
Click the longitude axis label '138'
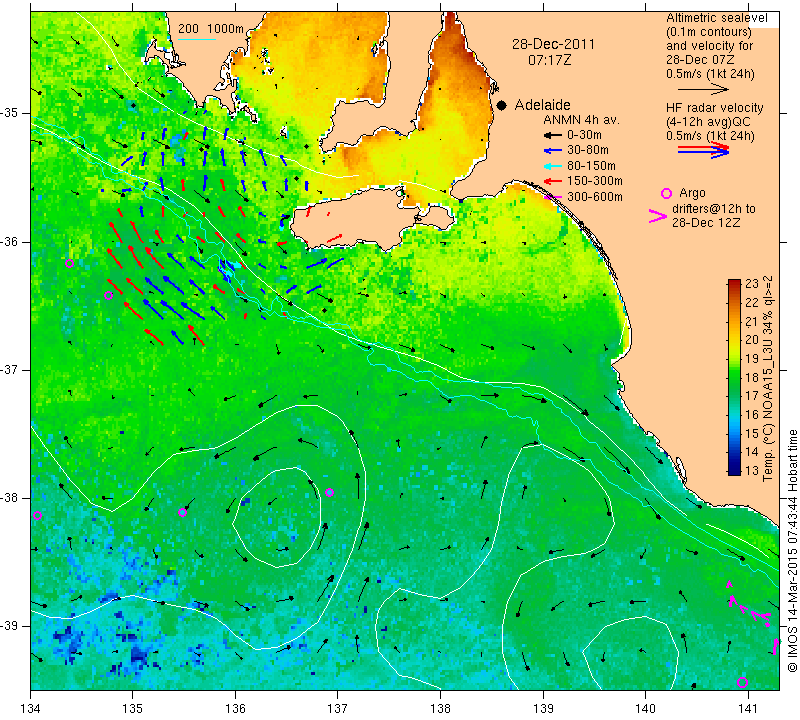[x=440, y=709]
